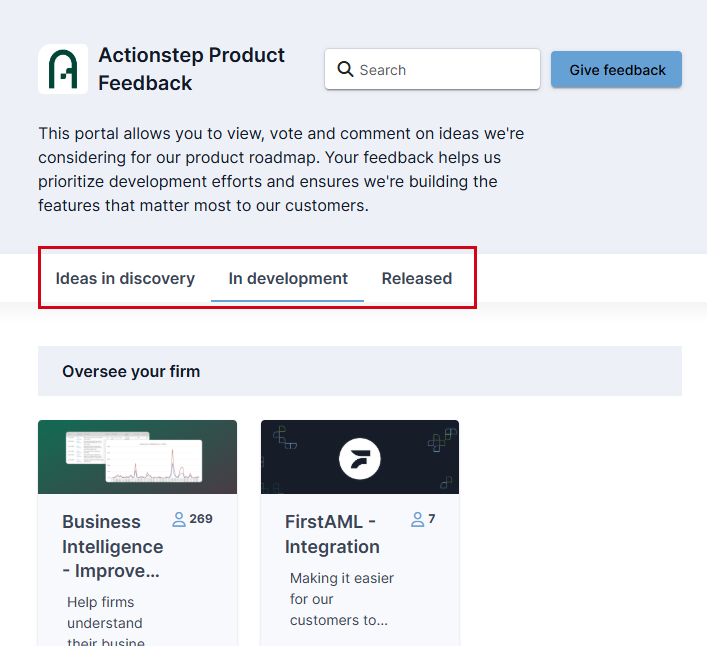This screenshot has width=707, height=646.
Task: Focus the Search input field
Action: point(432,69)
